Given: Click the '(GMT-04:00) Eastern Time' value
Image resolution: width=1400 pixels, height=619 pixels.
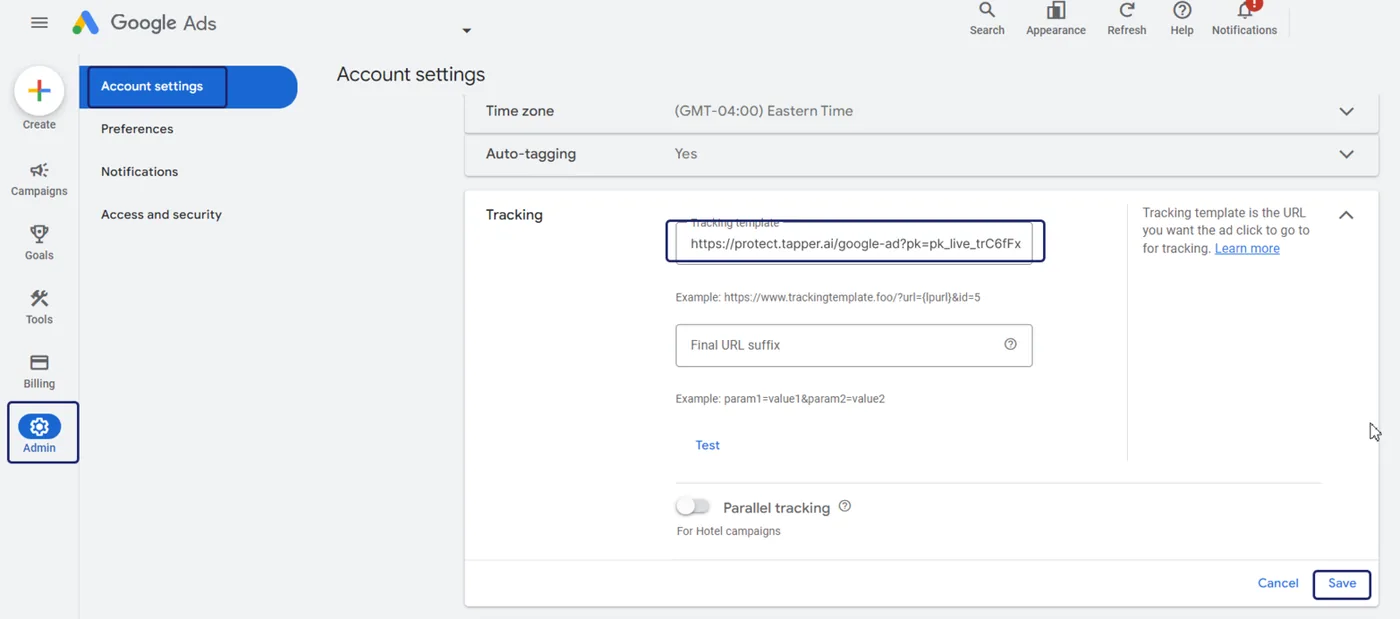Looking at the screenshot, I should pyautogui.click(x=764, y=111).
